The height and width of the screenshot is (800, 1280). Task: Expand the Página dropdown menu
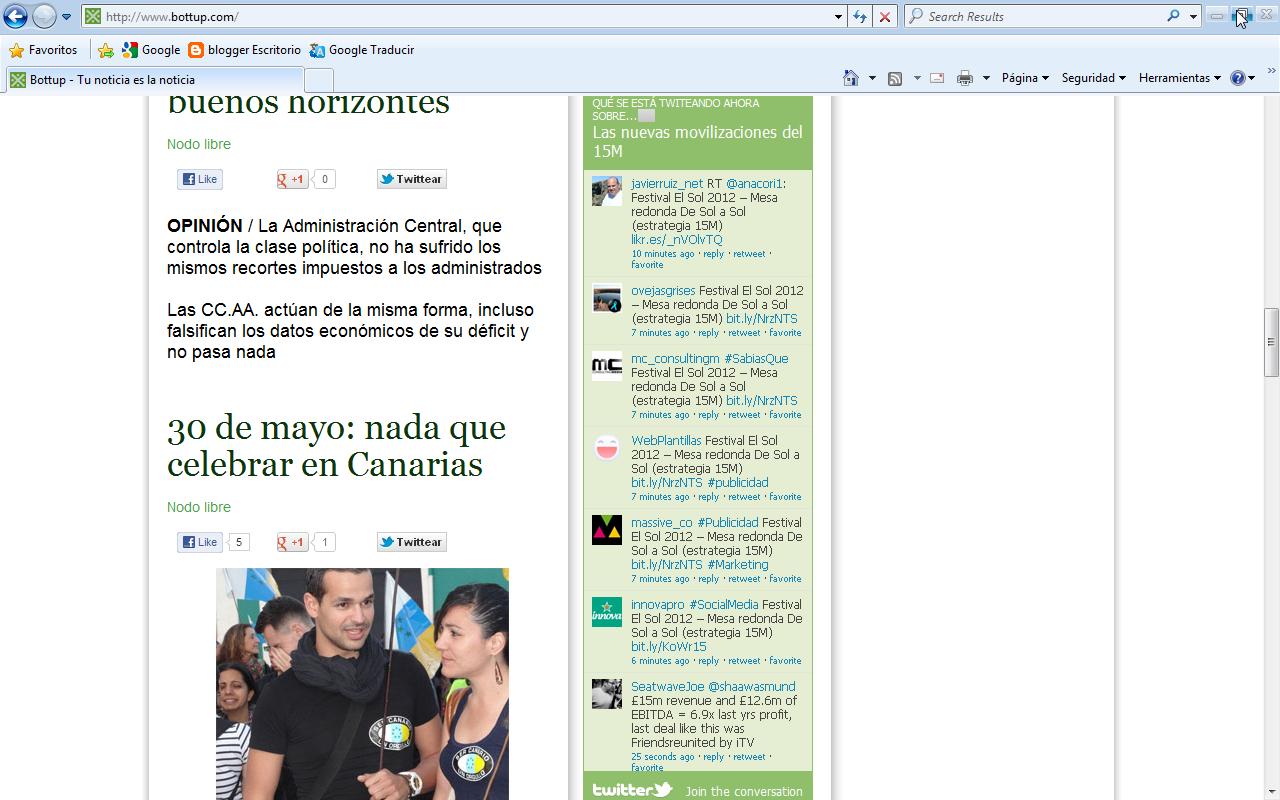1025,78
